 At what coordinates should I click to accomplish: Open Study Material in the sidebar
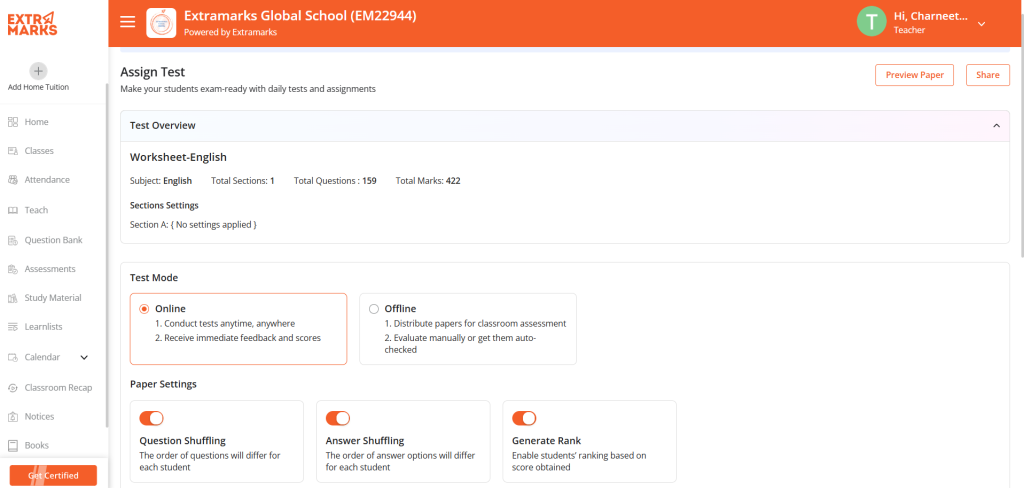click(x=54, y=298)
